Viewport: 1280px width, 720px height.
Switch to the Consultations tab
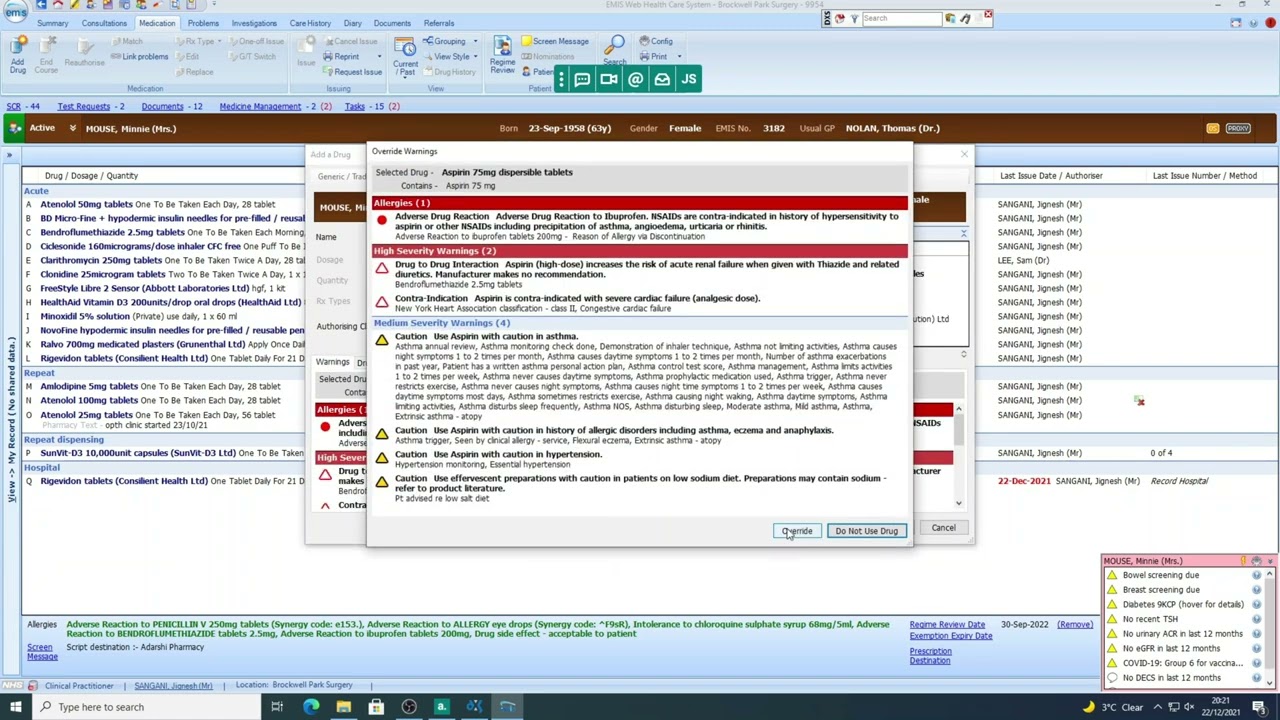104,23
